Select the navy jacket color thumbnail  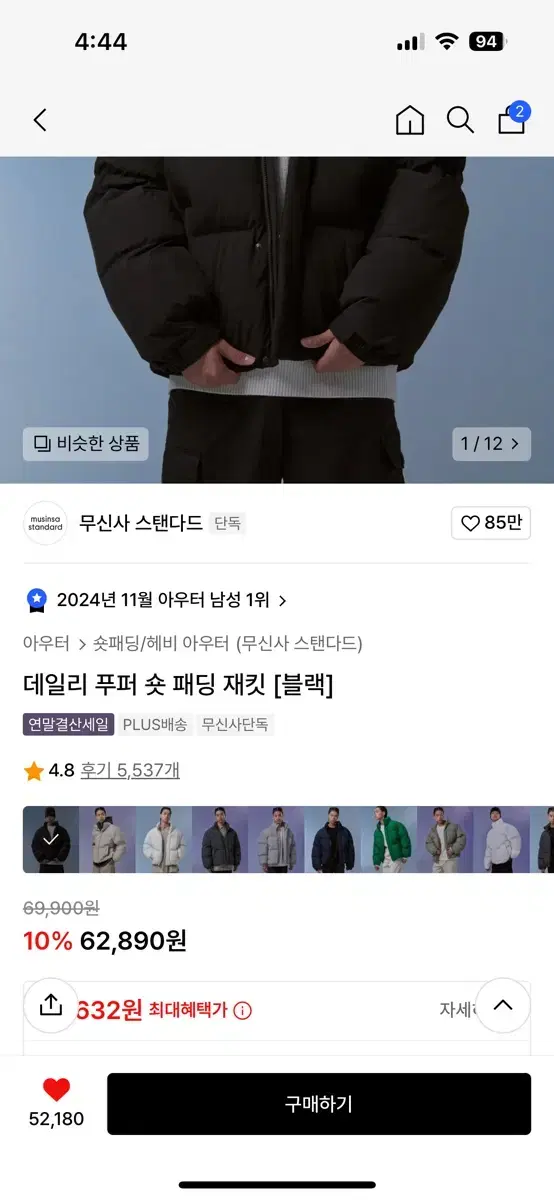coord(332,839)
